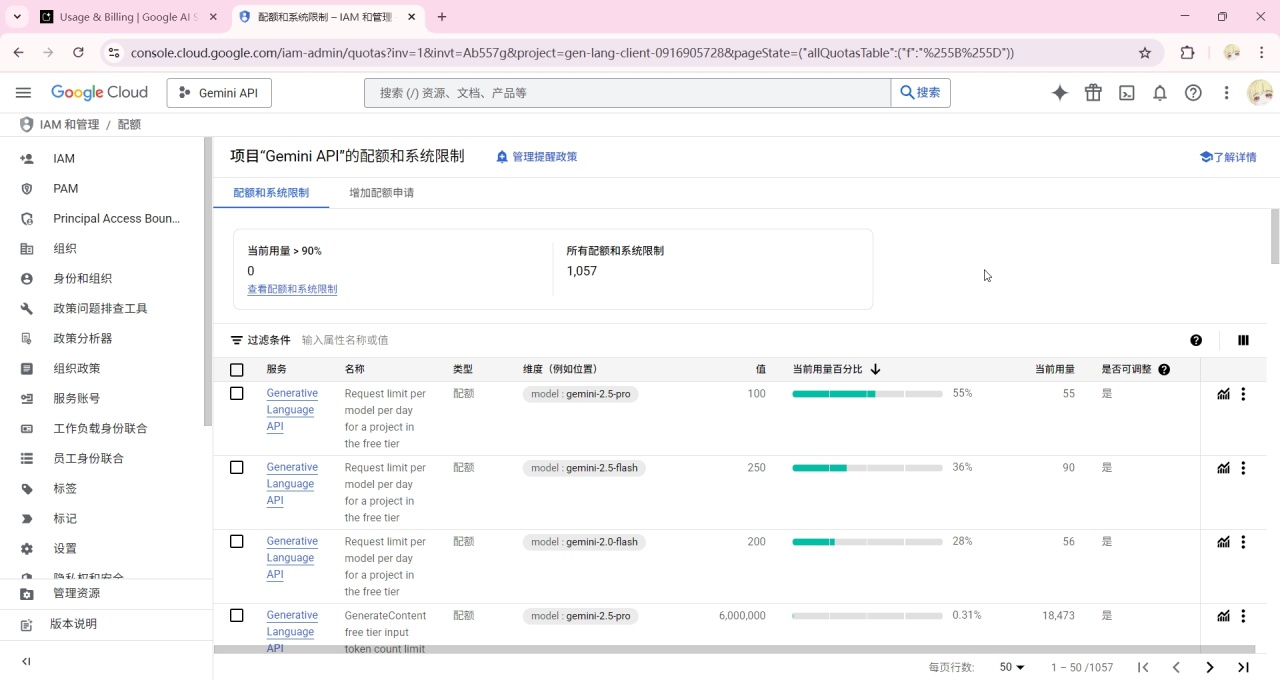
Task: Open the gift free trial icon
Action: pos(1093,93)
